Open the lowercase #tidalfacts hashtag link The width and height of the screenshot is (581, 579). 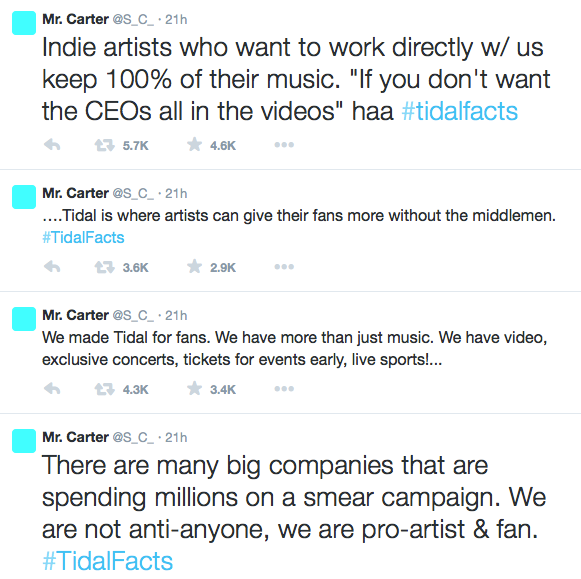[x=459, y=111]
